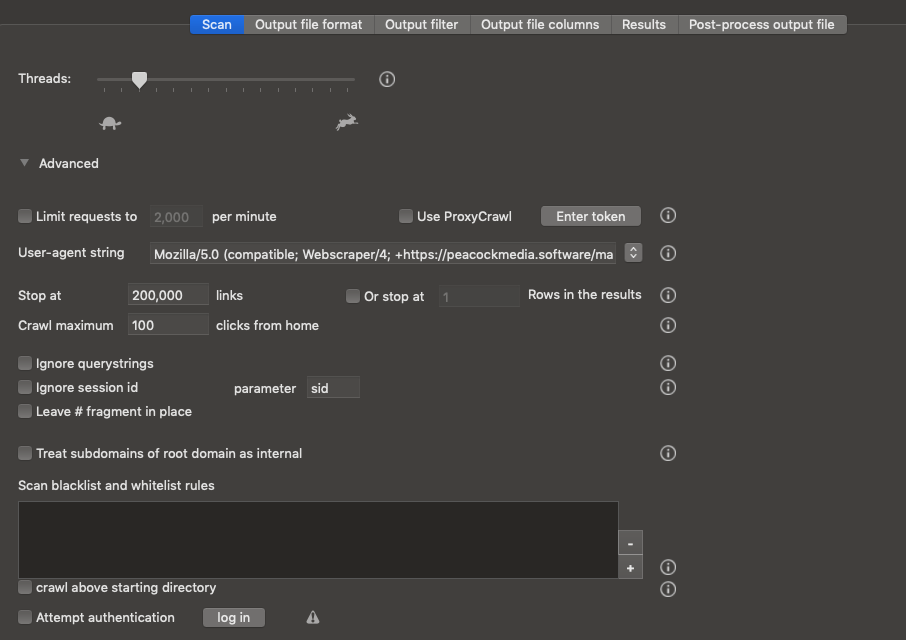
Task: Check Treat subdomains of root domain as internal
Action: (25, 453)
